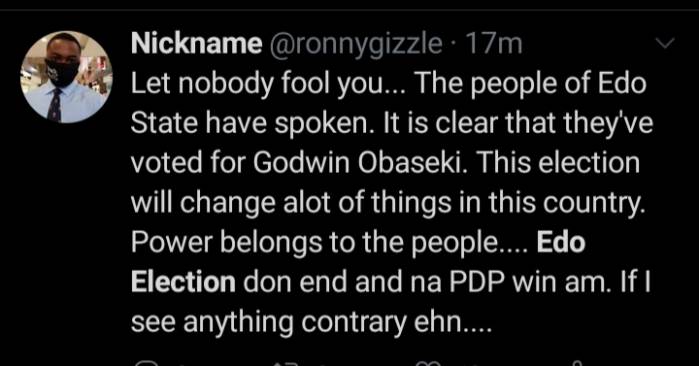The width and height of the screenshot is (699, 366).
Task: Tap the retweet icon under the tweet
Action: point(285,363)
